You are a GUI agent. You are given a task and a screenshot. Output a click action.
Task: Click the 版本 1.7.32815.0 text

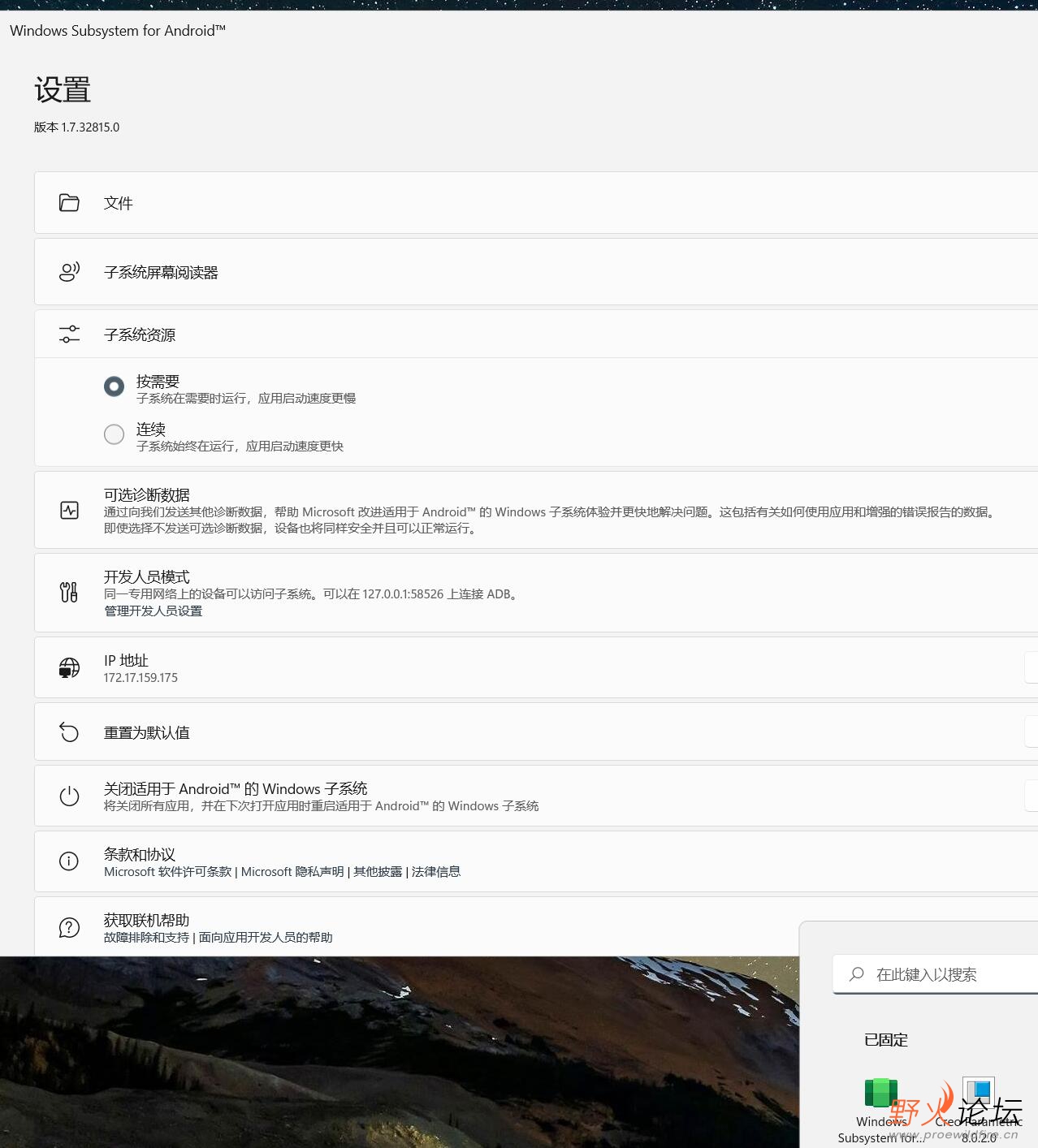[76, 127]
